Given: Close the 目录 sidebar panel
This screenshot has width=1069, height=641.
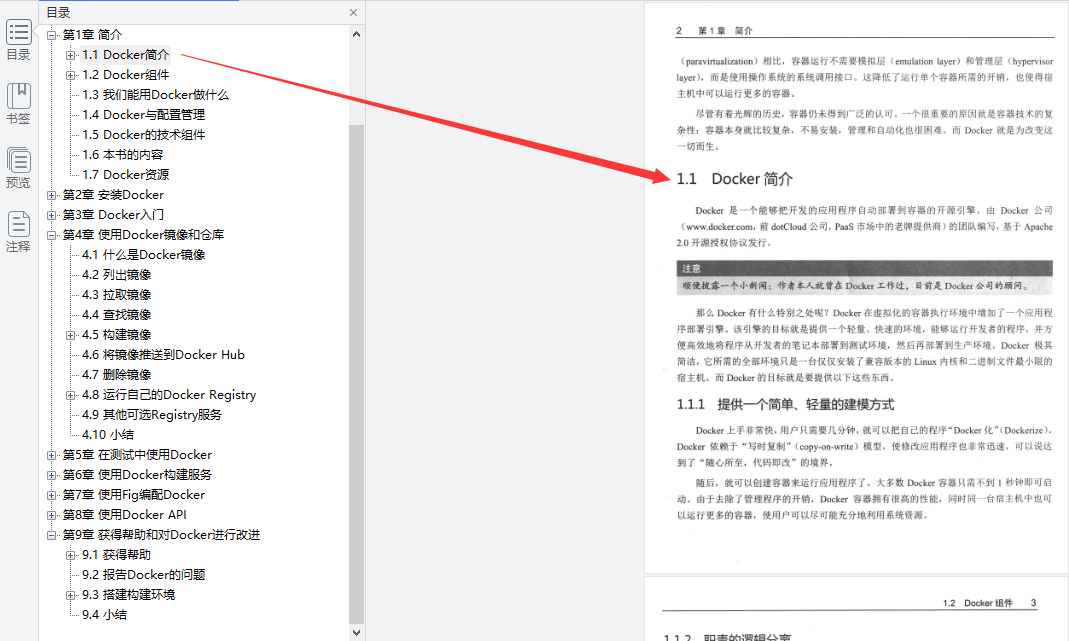Looking at the screenshot, I should (351, 12).
